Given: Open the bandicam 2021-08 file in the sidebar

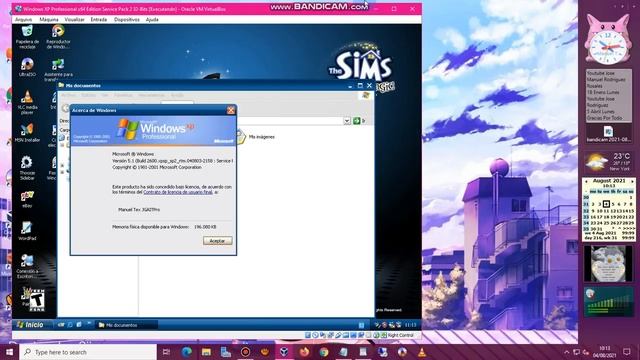Looking at the screenshot, I should [608, 134].
